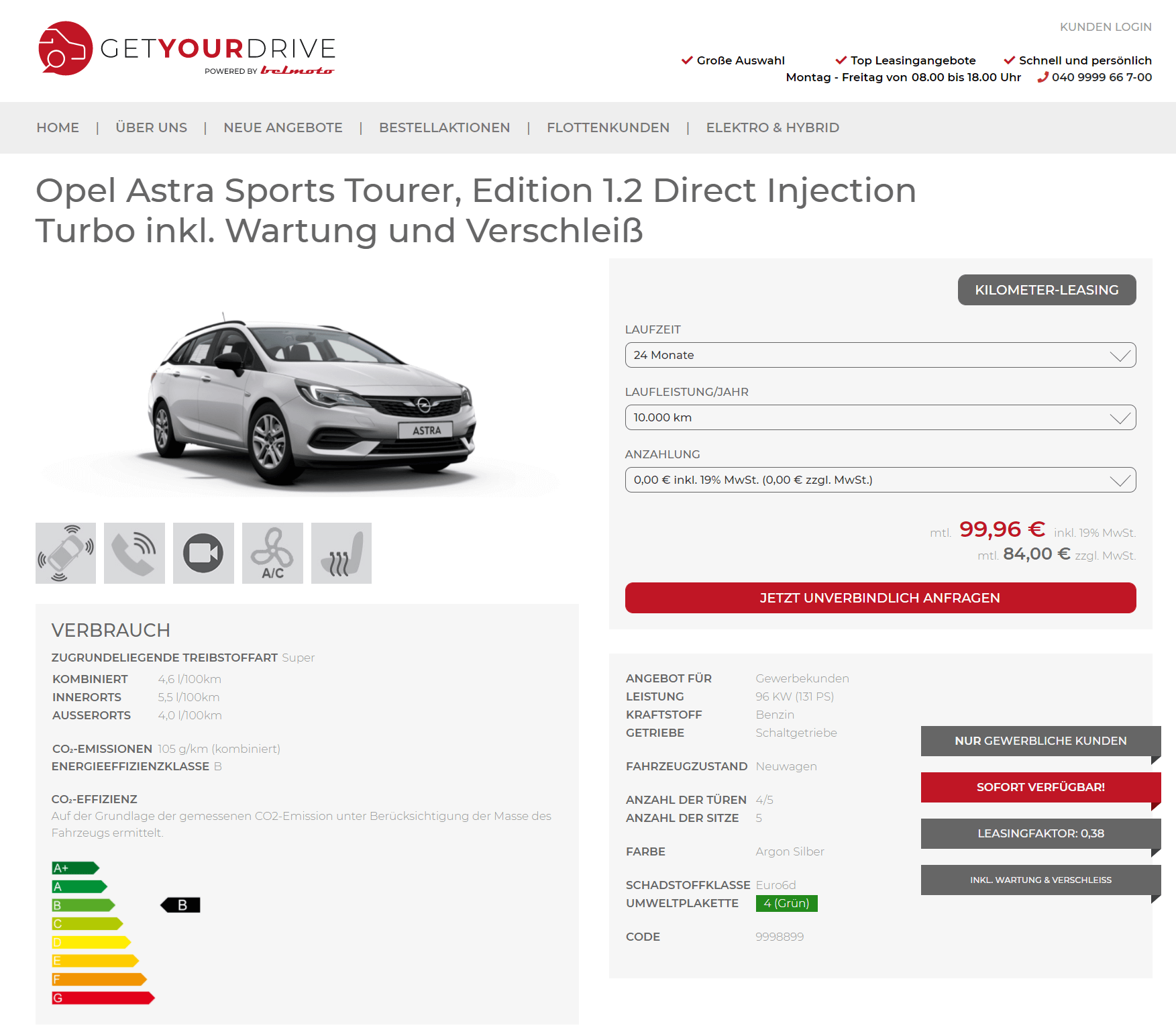Open the Bestellaktionen menu item
The width and height of the screenshot is (1176, 1036).
point(444,127)
